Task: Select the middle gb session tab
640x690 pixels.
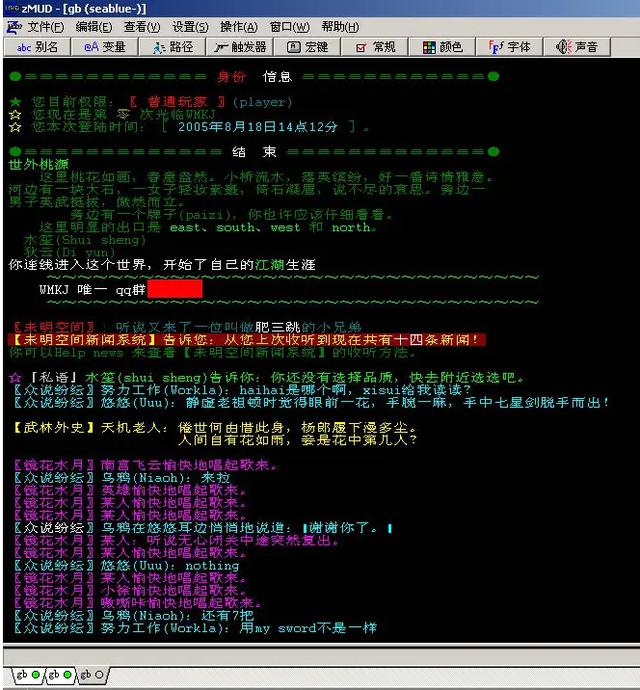Action: (x=58, y=676)
